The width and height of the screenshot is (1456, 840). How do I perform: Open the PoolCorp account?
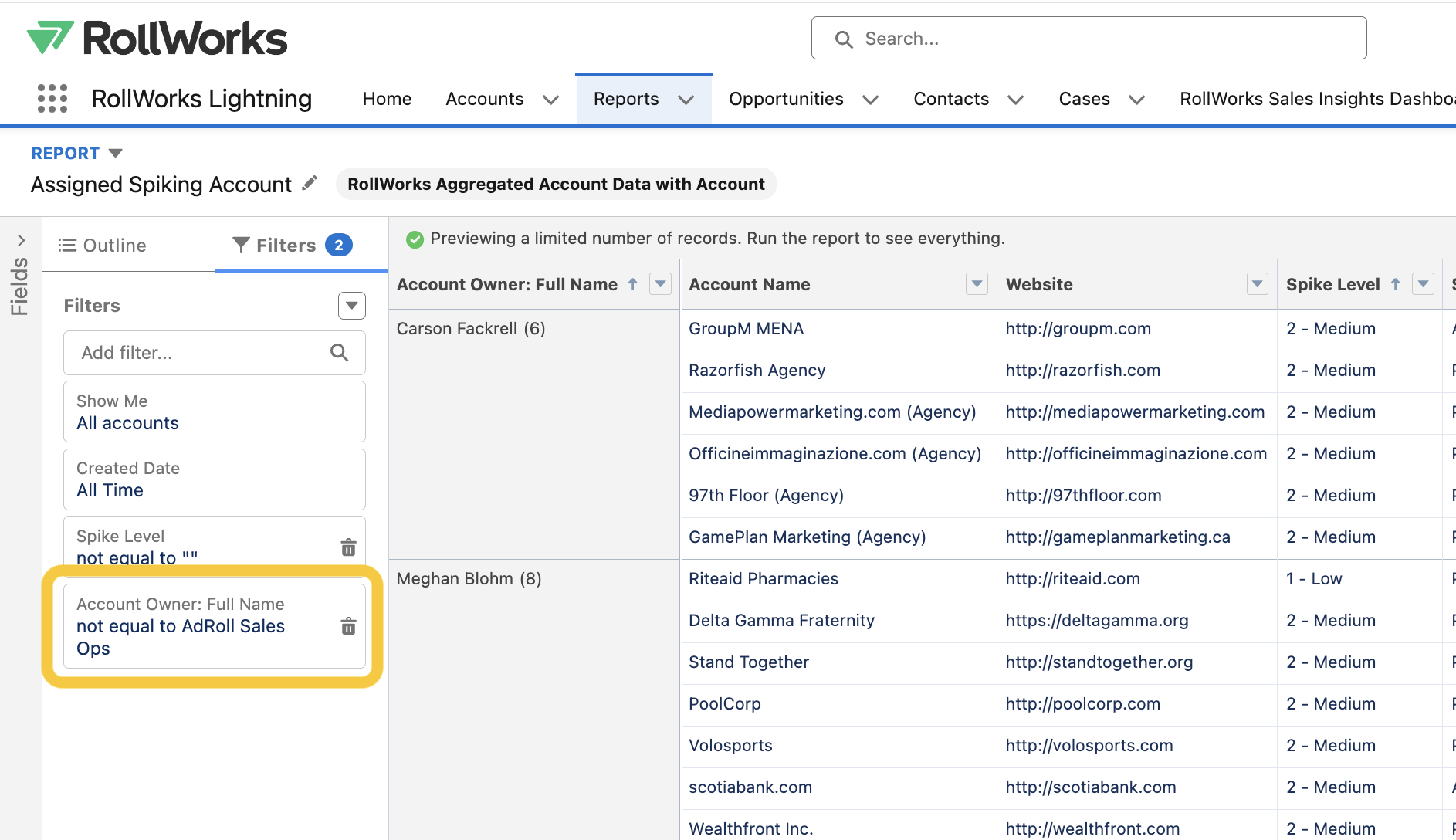pos(724,704)
